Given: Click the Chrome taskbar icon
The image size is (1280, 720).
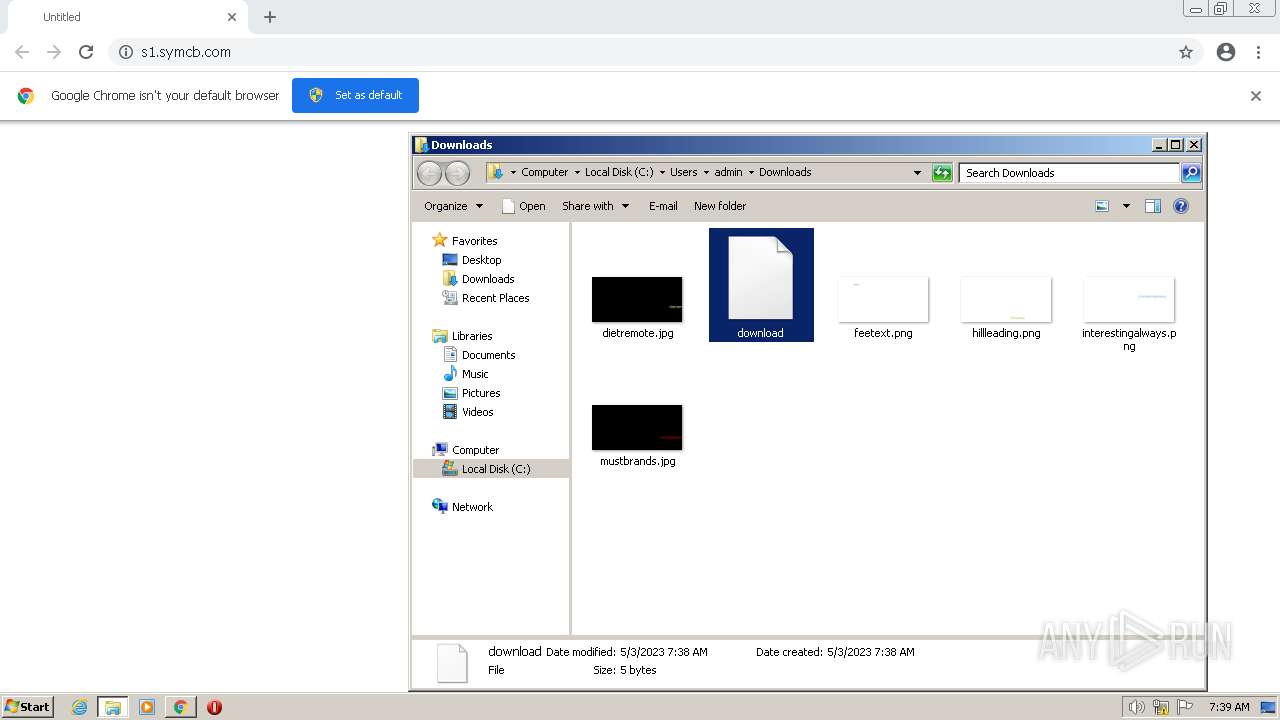Looking at the screenshot, I should 181,707.
